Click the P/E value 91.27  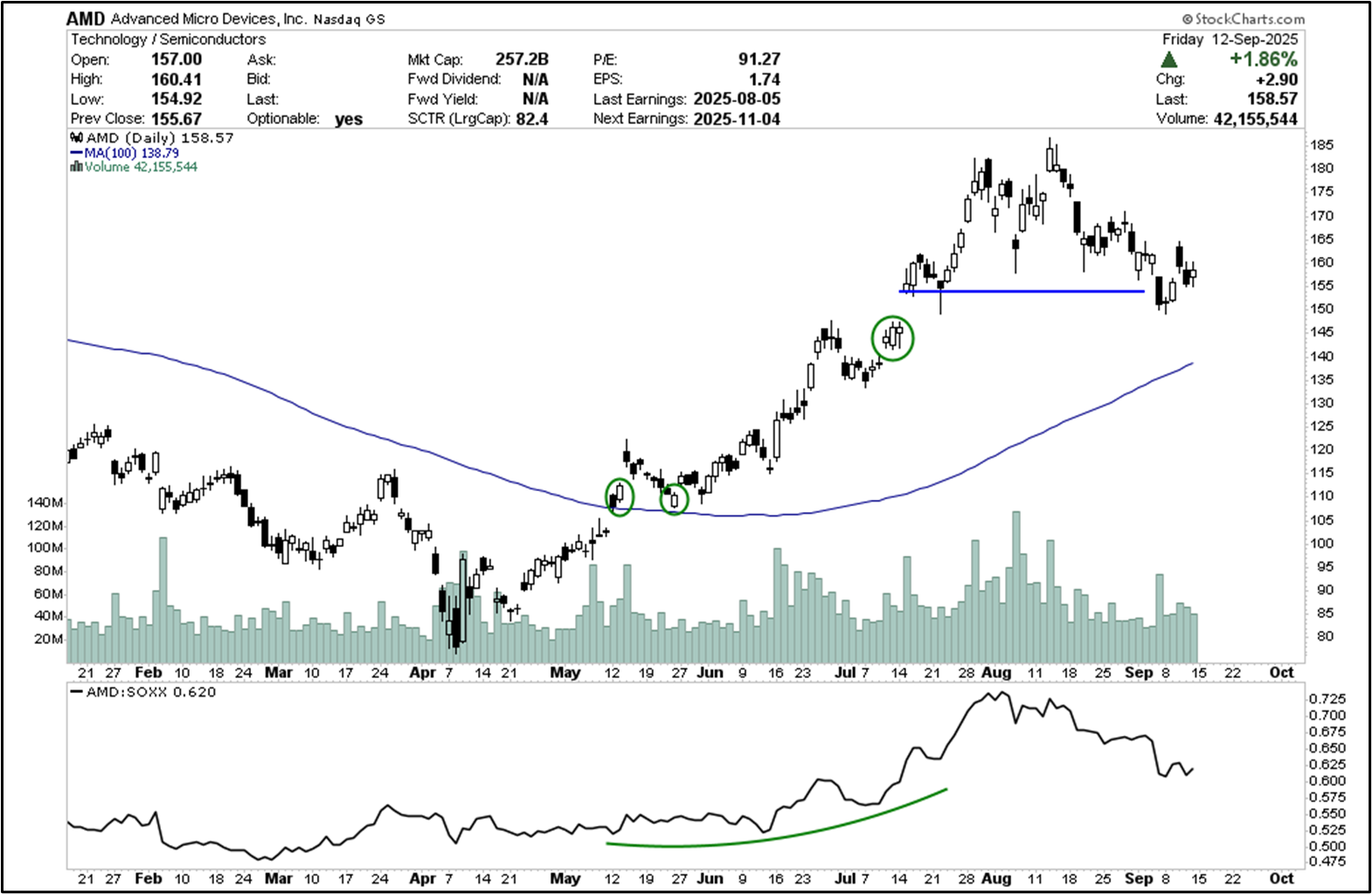click(759, 59)
